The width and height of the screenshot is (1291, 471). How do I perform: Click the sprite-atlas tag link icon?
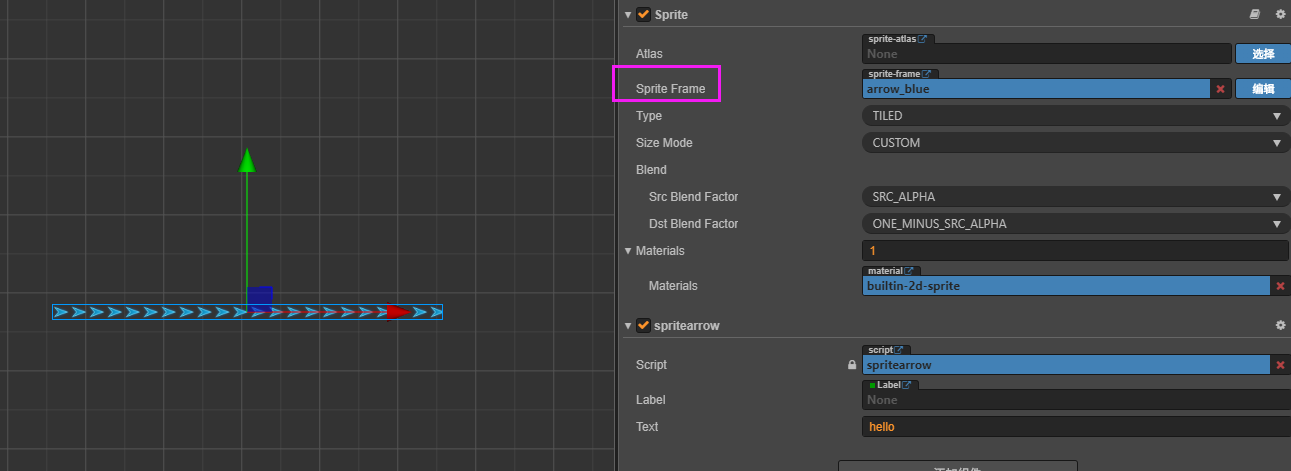[x=922, y=39]
